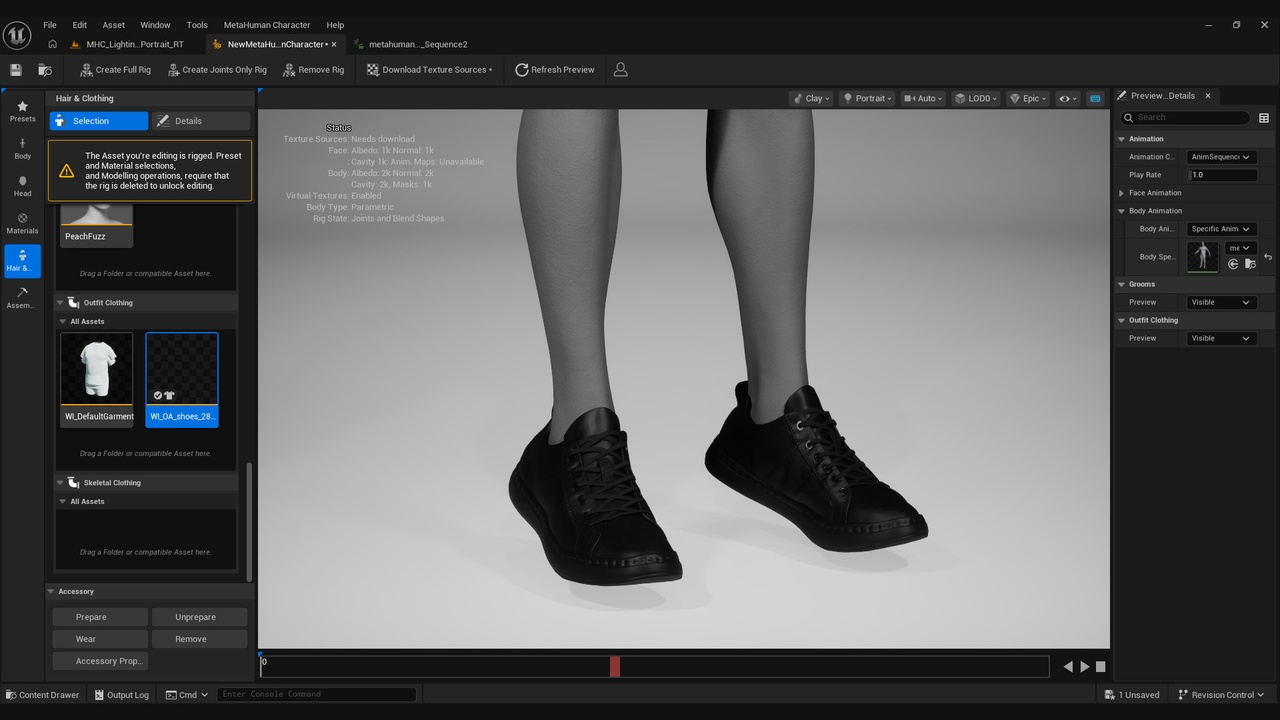Image resolution: width=1280 pixels, height=720 pixels.
Task: Collapse the Skeletal Clothing section
Action: (x=59, y=483)
